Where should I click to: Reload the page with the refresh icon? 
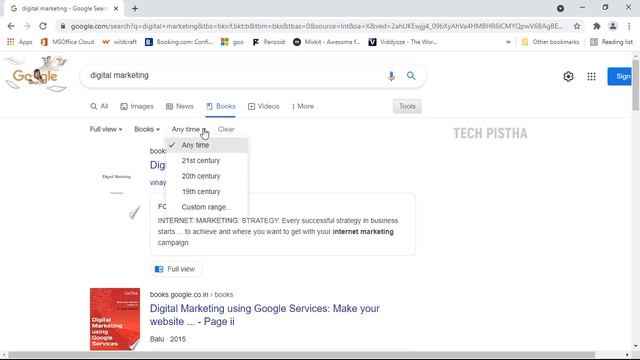click(43, 26)
